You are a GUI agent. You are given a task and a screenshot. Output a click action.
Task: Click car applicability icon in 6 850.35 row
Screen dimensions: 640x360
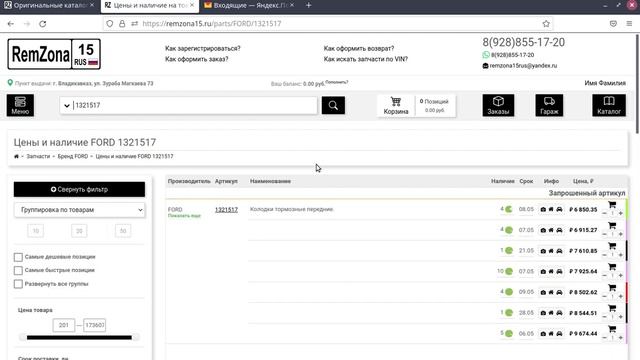[x=559, y=209]
